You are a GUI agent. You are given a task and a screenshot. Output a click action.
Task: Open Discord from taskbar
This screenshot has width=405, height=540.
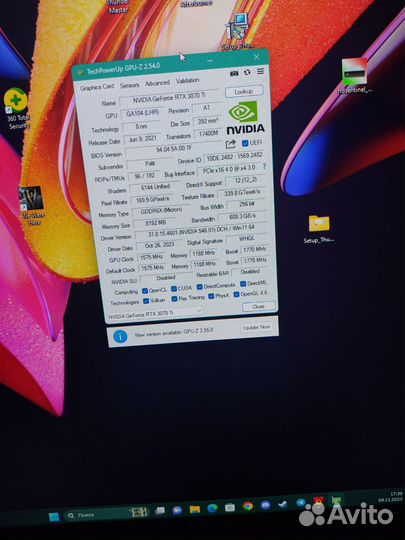coord(265,505)
